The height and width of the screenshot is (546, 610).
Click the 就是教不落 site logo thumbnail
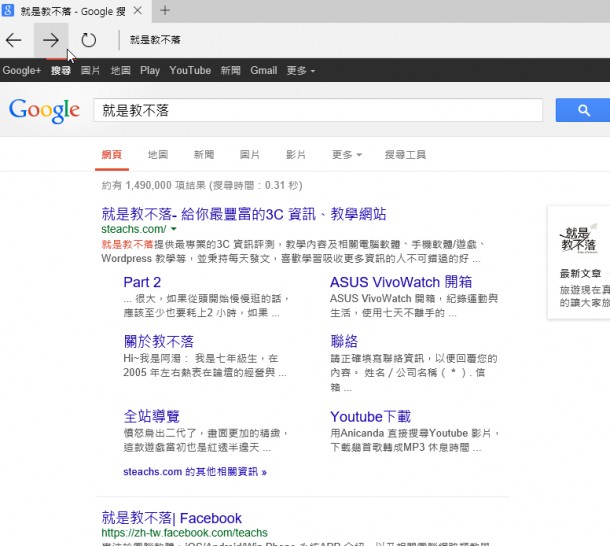578,237
